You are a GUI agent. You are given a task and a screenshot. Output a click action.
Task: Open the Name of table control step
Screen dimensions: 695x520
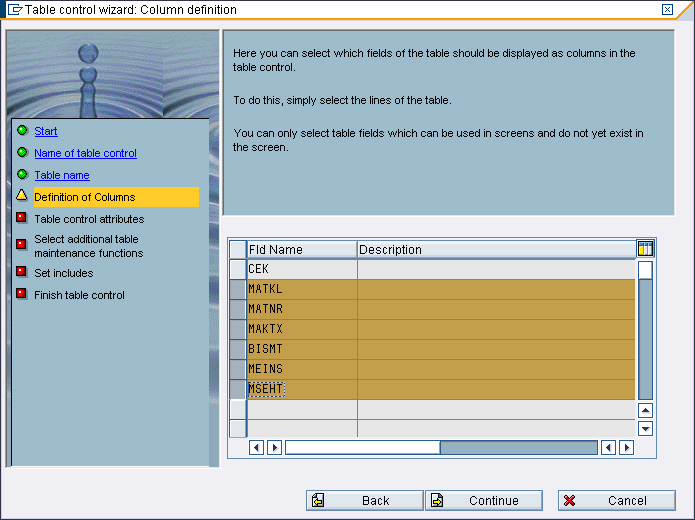click(x=85, y=153)
